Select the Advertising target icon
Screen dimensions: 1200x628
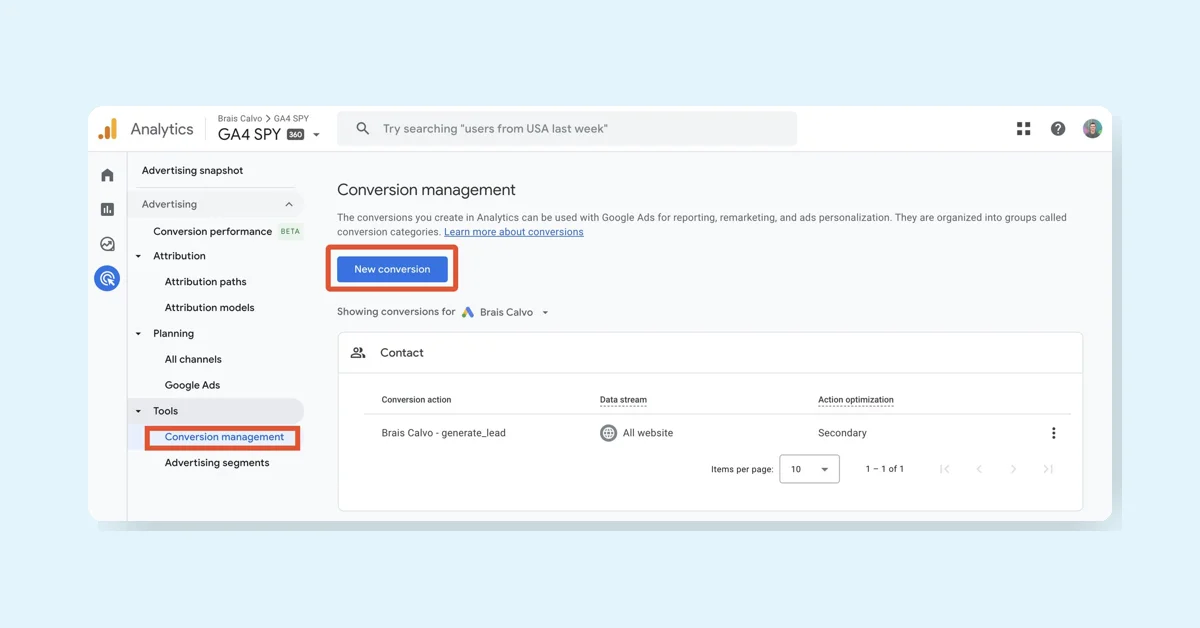pyautogui.click(x=107, y=278)
